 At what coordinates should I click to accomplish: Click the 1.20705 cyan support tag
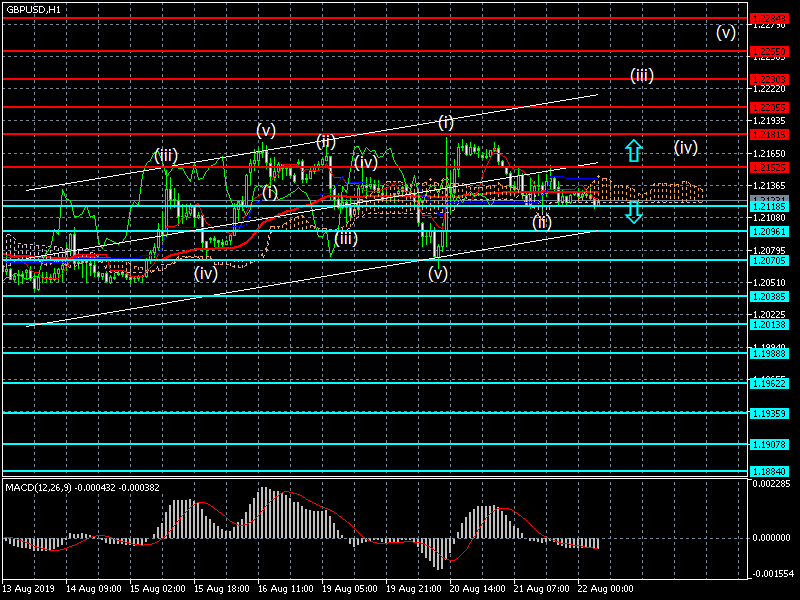coord(769,261)
